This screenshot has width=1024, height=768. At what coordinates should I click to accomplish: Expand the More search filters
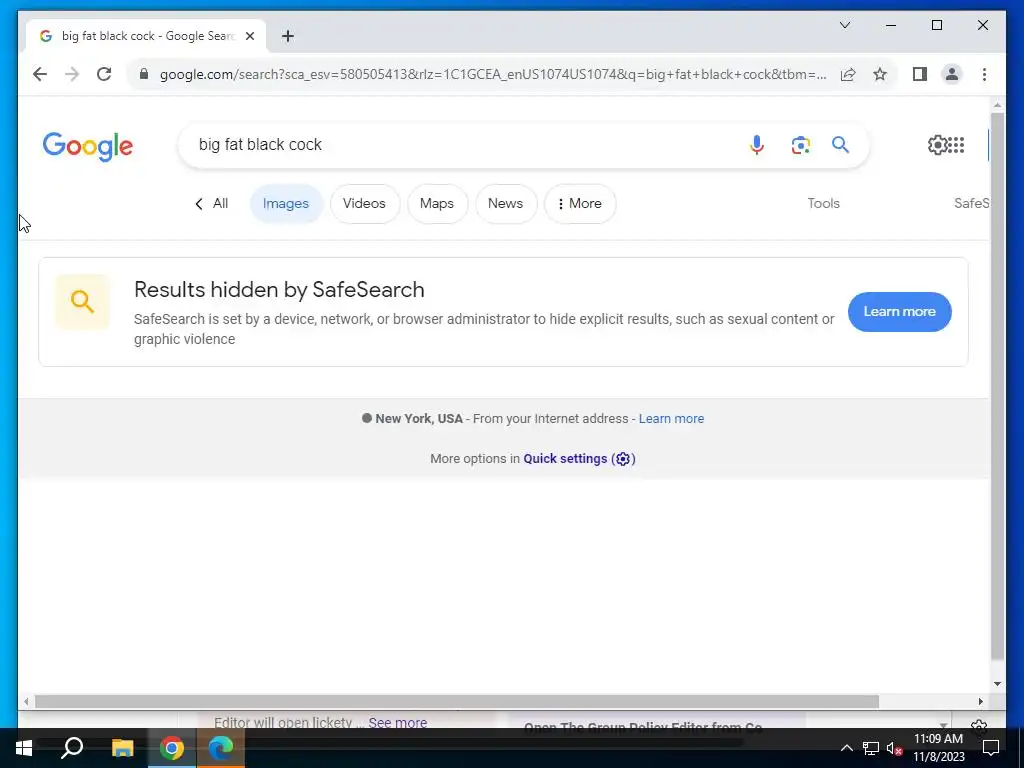point(580,204)
